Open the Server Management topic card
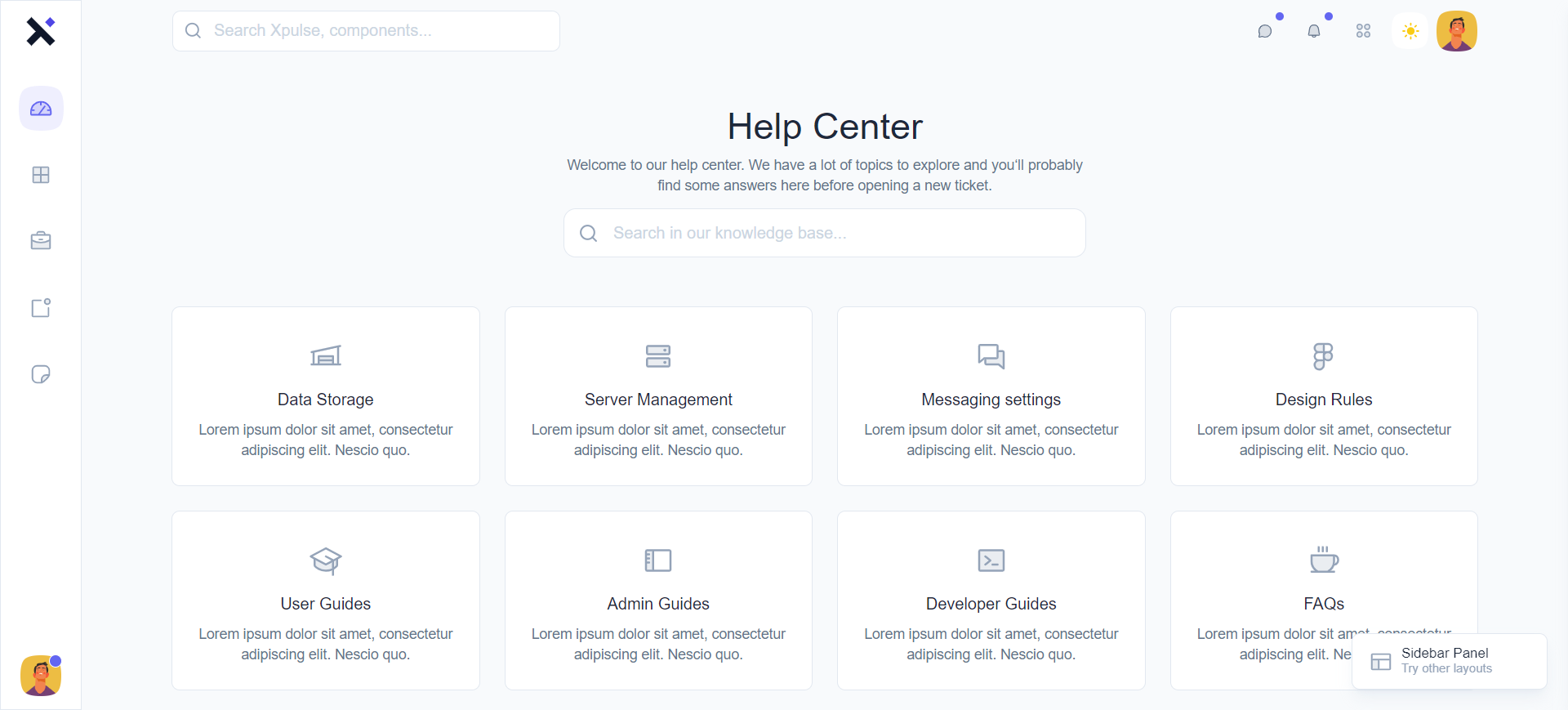This screenshot has height=710, width=1568. pos(658,396)
